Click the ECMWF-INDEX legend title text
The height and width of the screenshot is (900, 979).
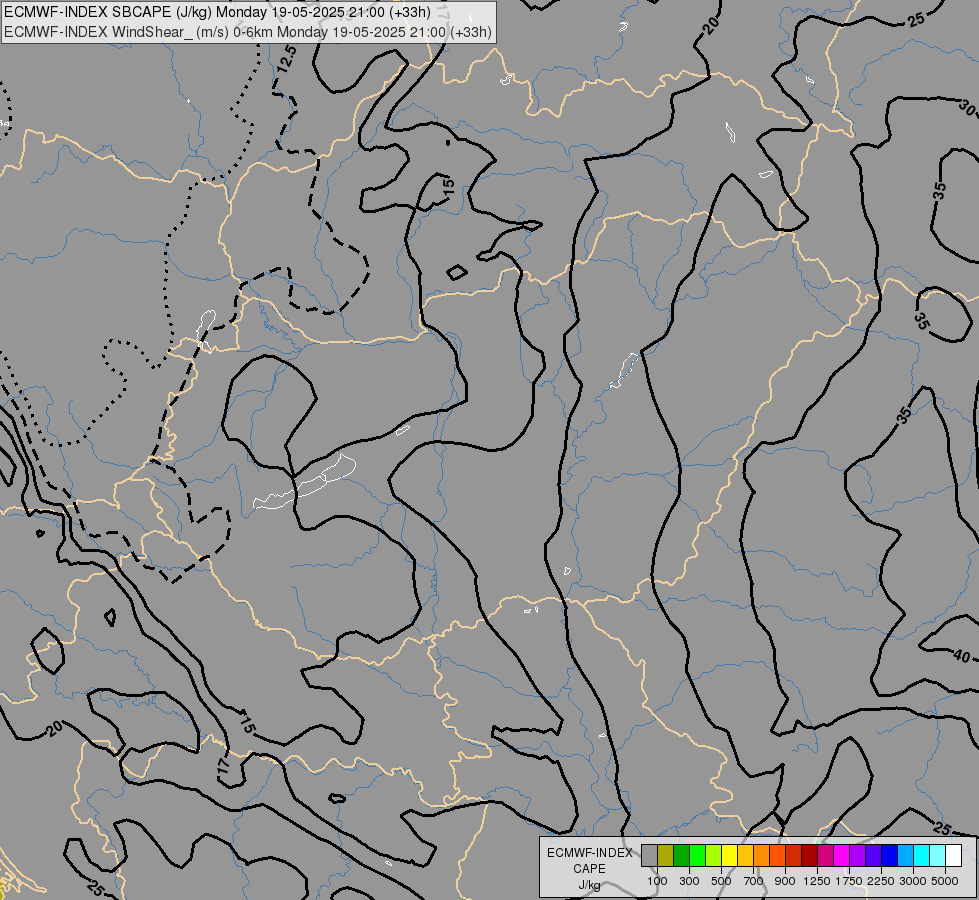click(x=589, y=853)
